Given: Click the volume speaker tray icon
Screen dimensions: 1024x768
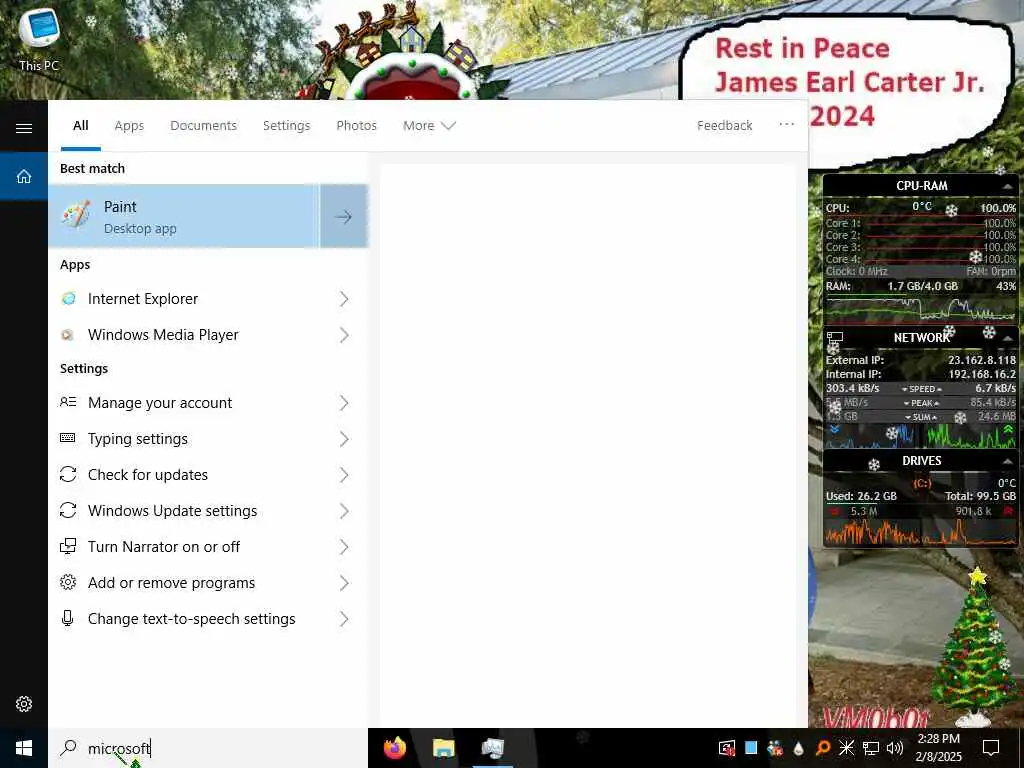Looking at the screenshot, I should click(895, 748).
